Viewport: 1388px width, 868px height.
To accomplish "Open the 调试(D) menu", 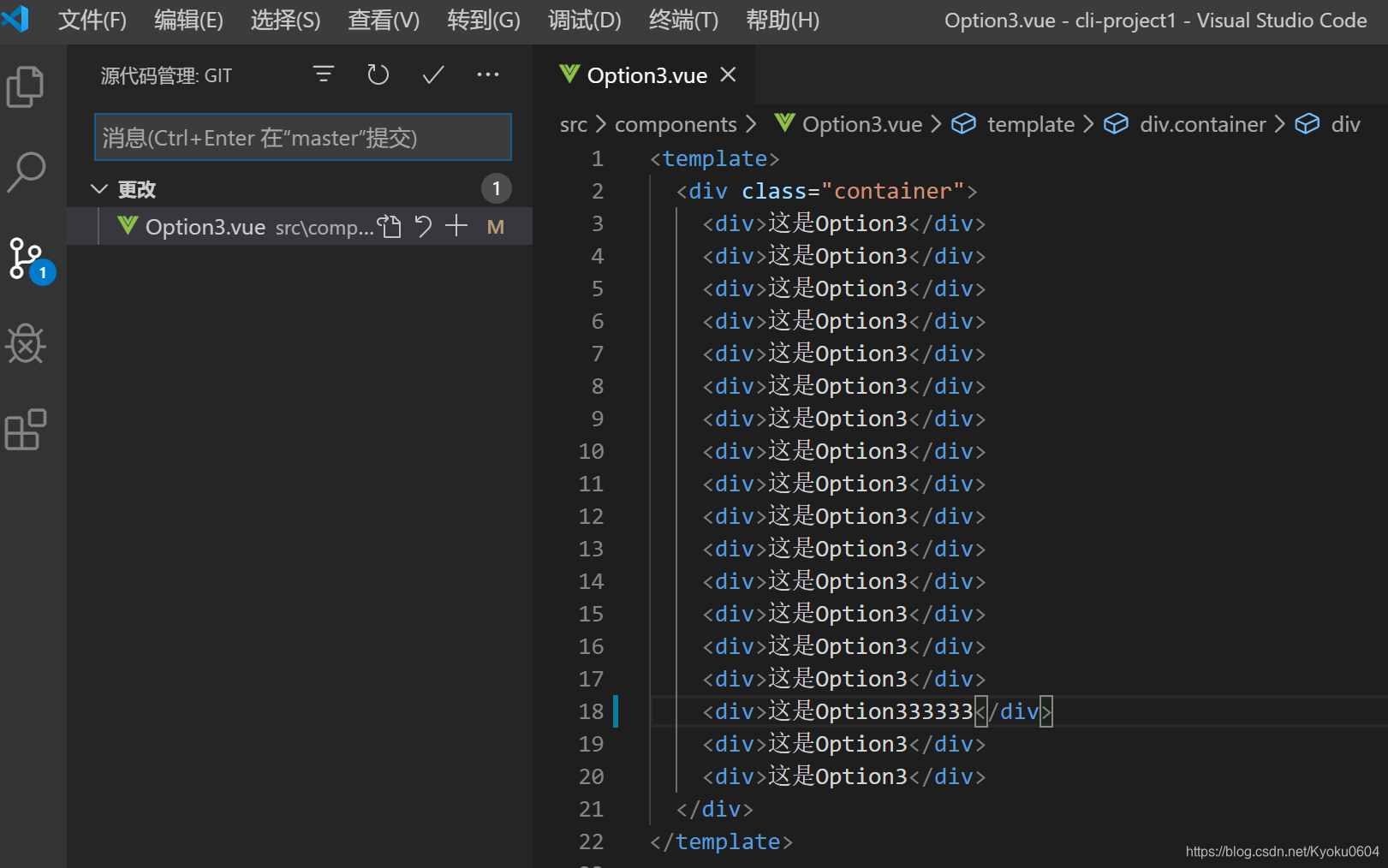I will click(585, 20).
